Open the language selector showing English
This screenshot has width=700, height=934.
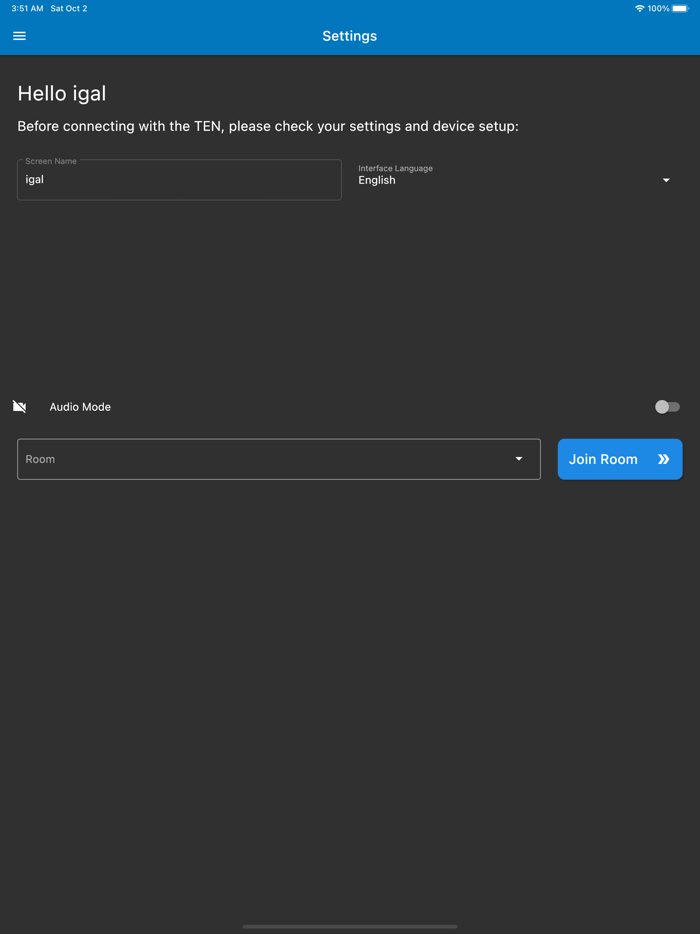515,180
